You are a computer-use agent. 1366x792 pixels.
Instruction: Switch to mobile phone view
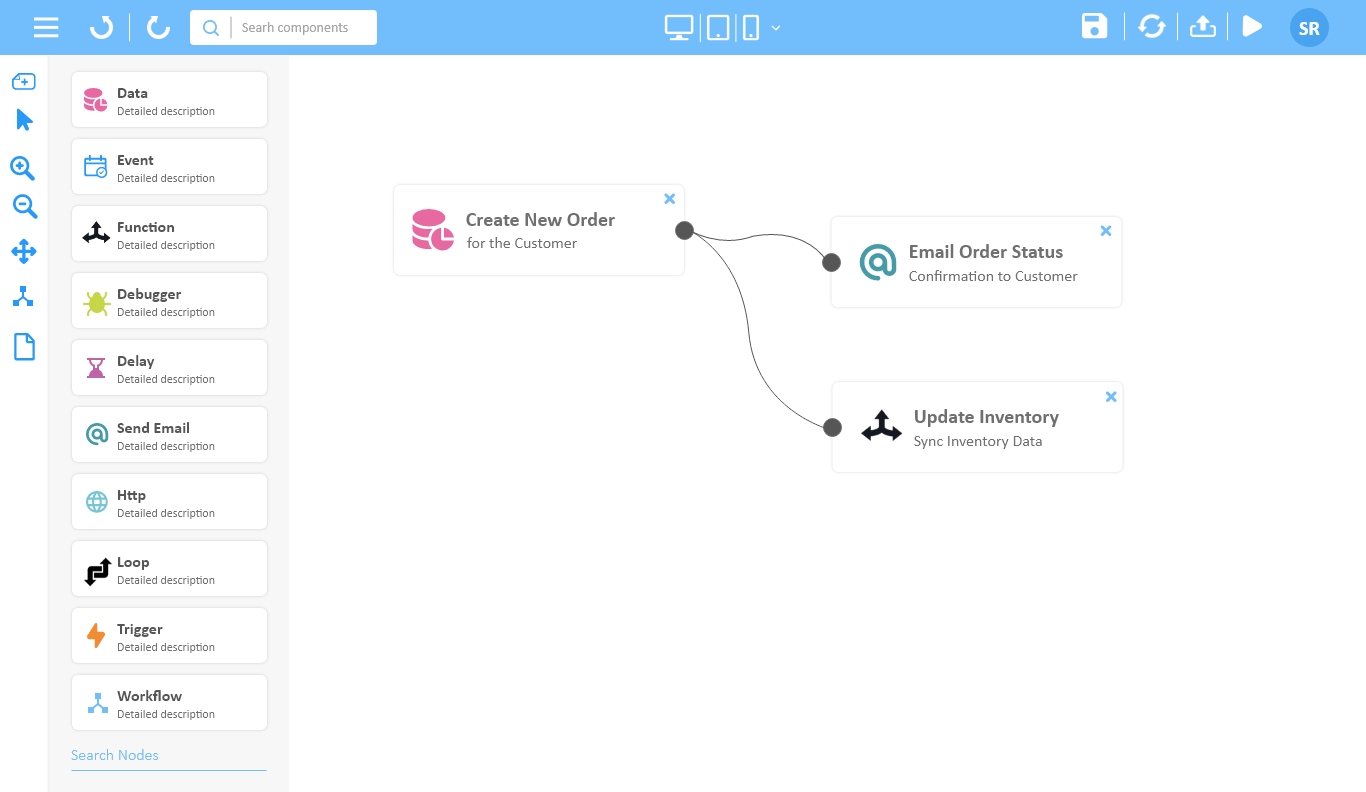[750, 28]
